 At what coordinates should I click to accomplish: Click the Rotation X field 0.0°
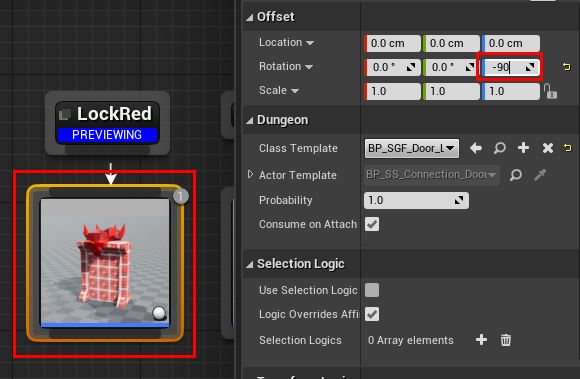click(x=392, y=67)
